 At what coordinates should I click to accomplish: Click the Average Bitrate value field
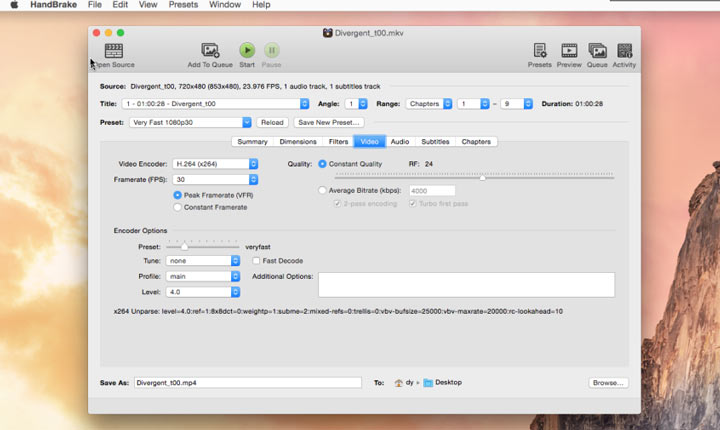tap(432, 191)
